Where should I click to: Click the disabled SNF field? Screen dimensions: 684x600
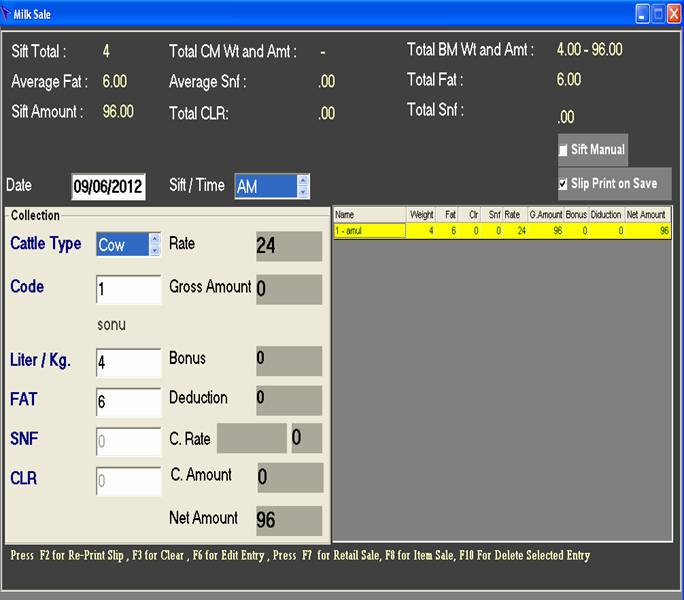128,441
